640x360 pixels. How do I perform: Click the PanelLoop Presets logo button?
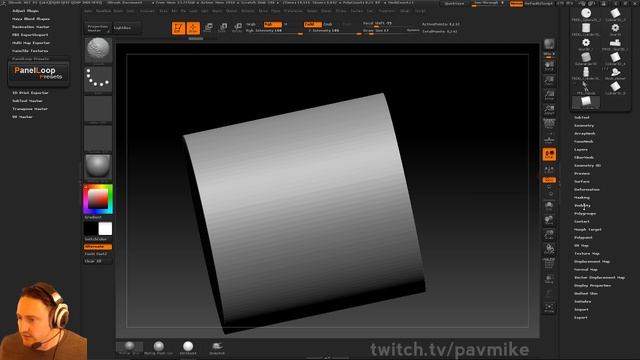(38, 73)
